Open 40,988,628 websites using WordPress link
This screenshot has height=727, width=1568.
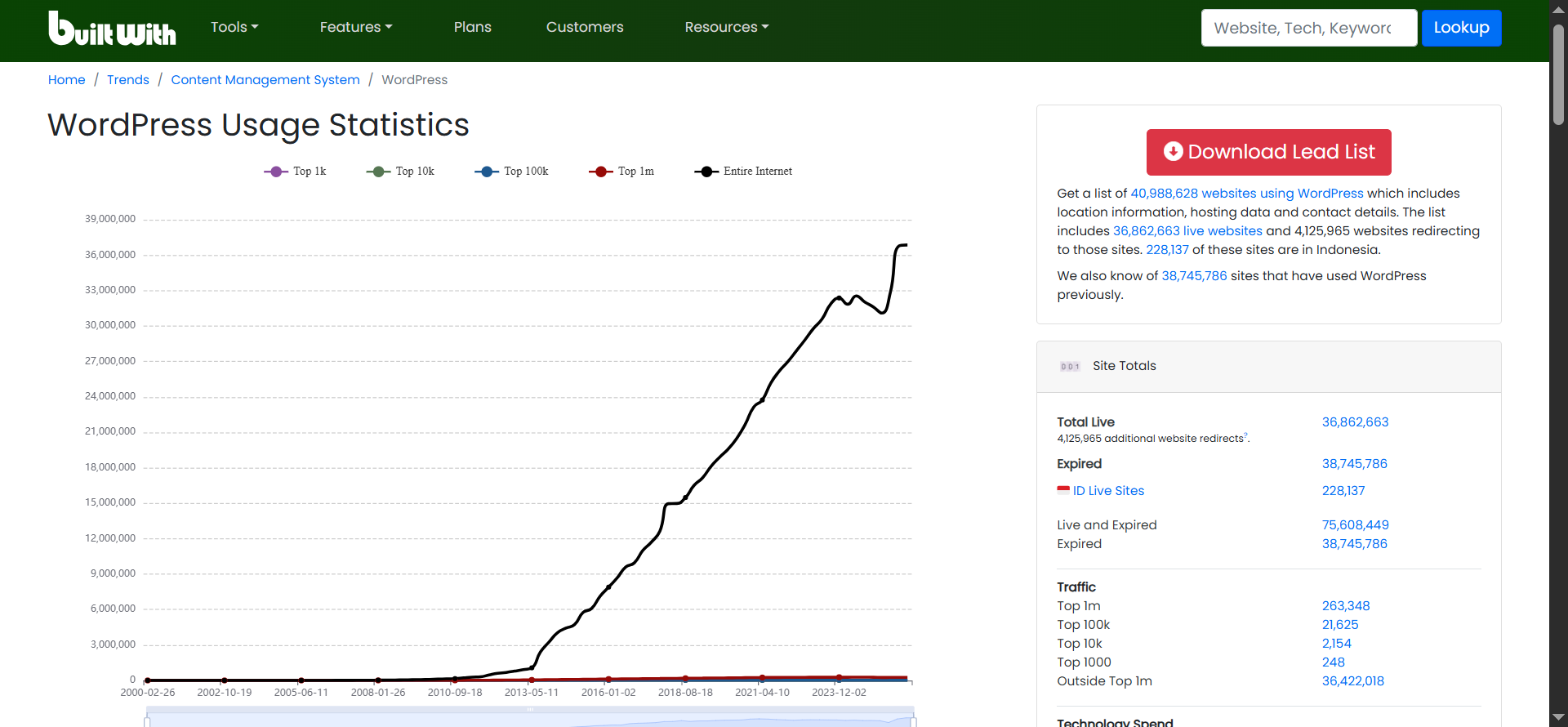1247,194
